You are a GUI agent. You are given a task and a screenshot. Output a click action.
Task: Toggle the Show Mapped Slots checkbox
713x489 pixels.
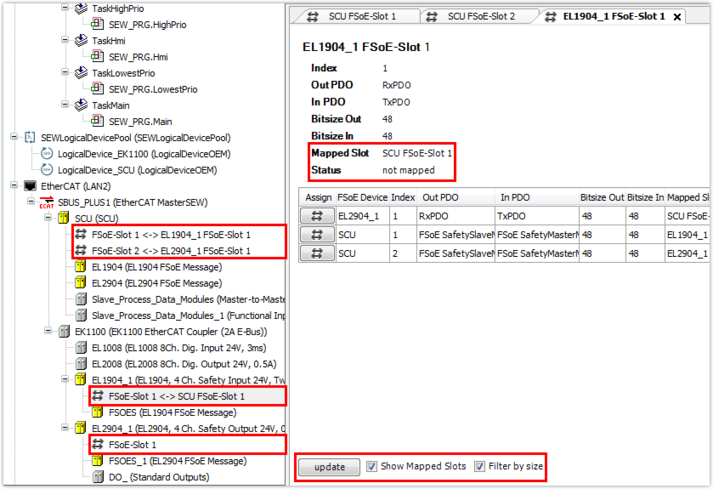coord(372,467)
